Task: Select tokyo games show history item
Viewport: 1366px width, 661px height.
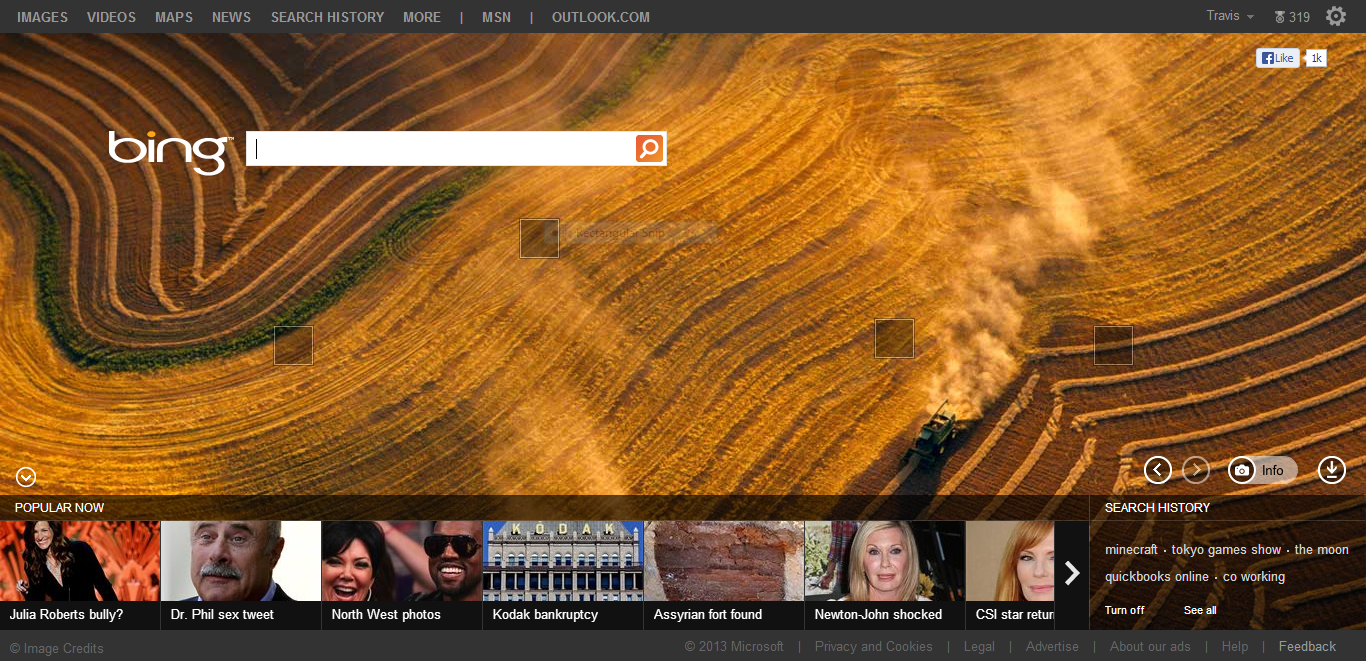Action: 1226,550
